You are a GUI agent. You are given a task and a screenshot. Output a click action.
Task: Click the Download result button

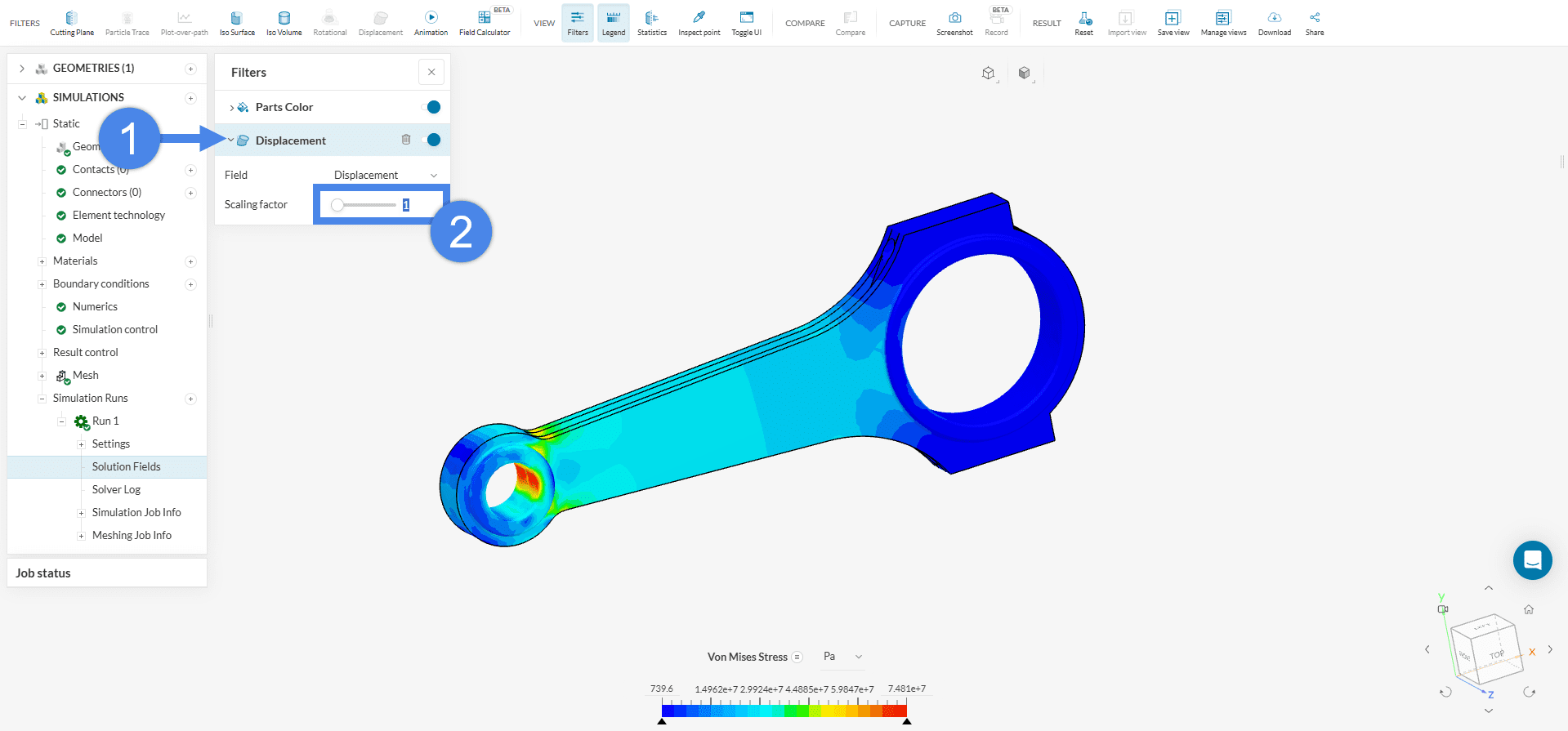[1274, 23]
